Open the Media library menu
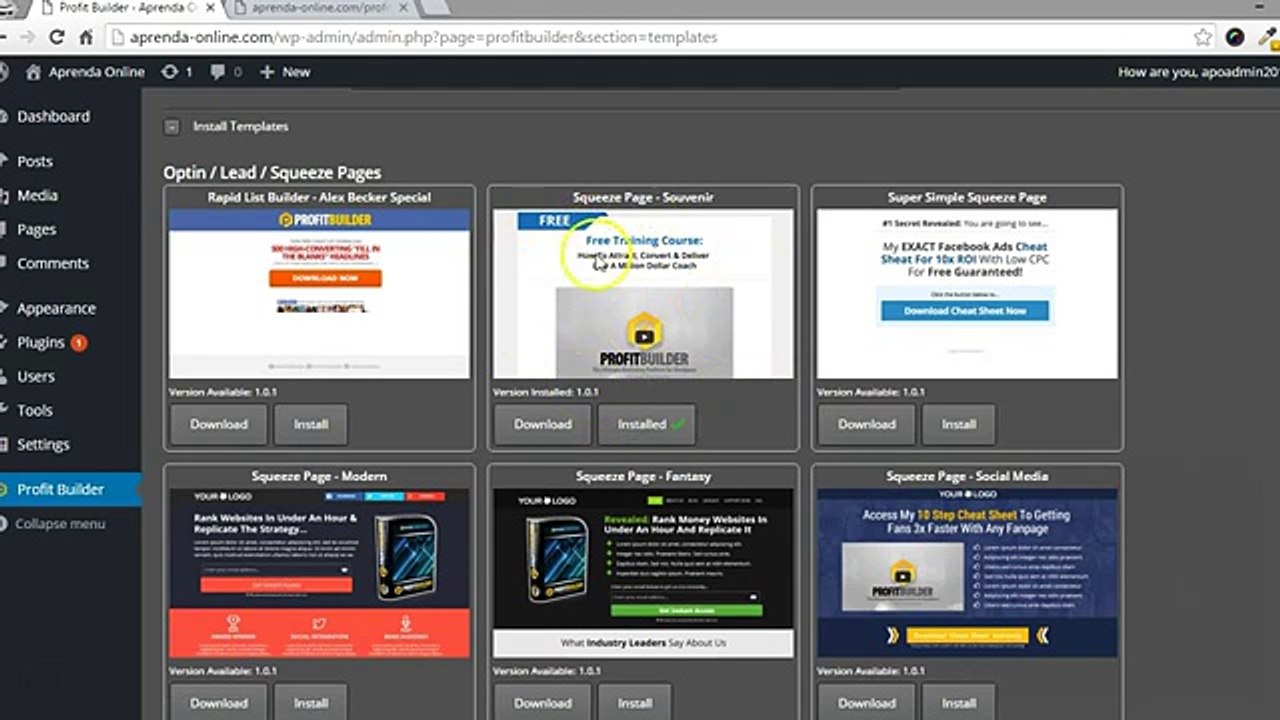The image size is (1280, 720). click(37, 195)
